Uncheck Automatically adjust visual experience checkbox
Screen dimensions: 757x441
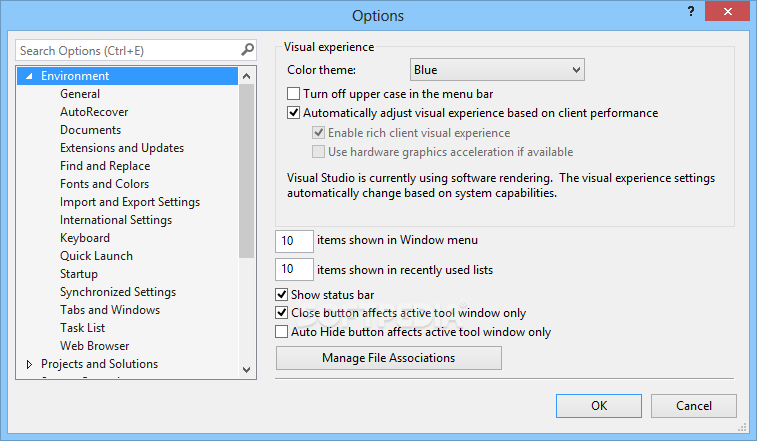coord(293,113)
